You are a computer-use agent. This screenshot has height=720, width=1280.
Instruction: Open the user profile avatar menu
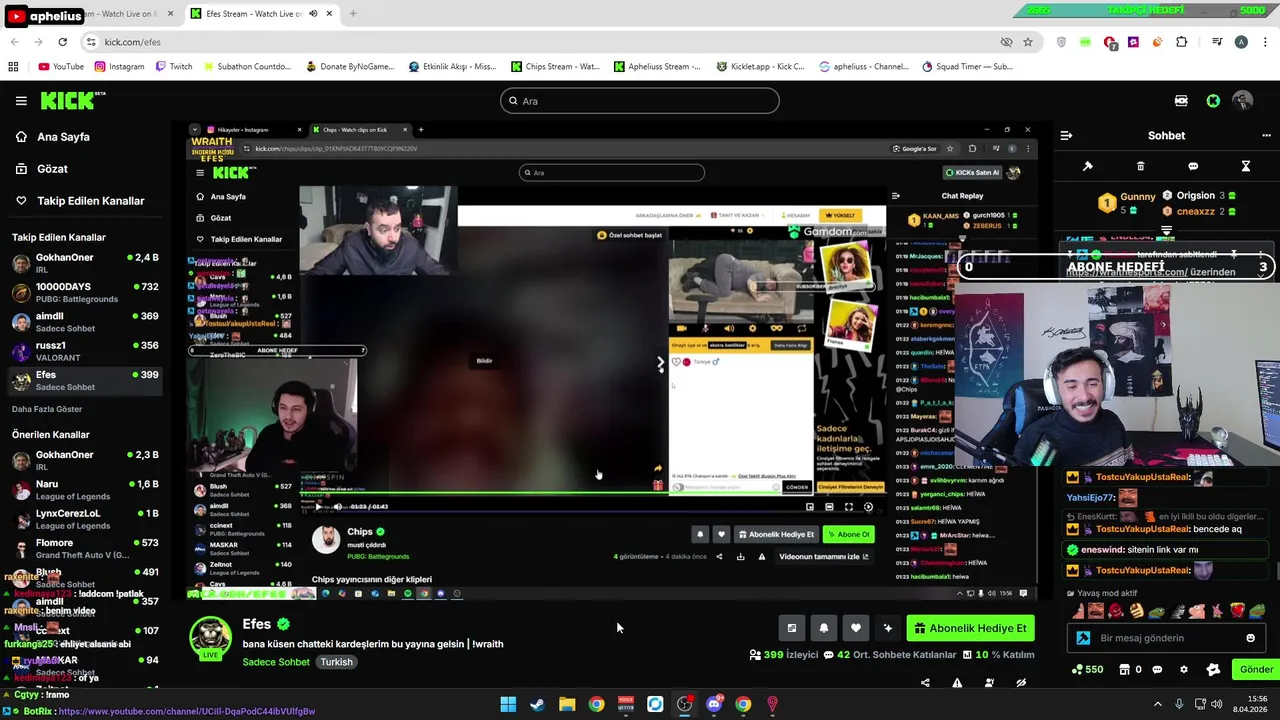(1243, 101)
